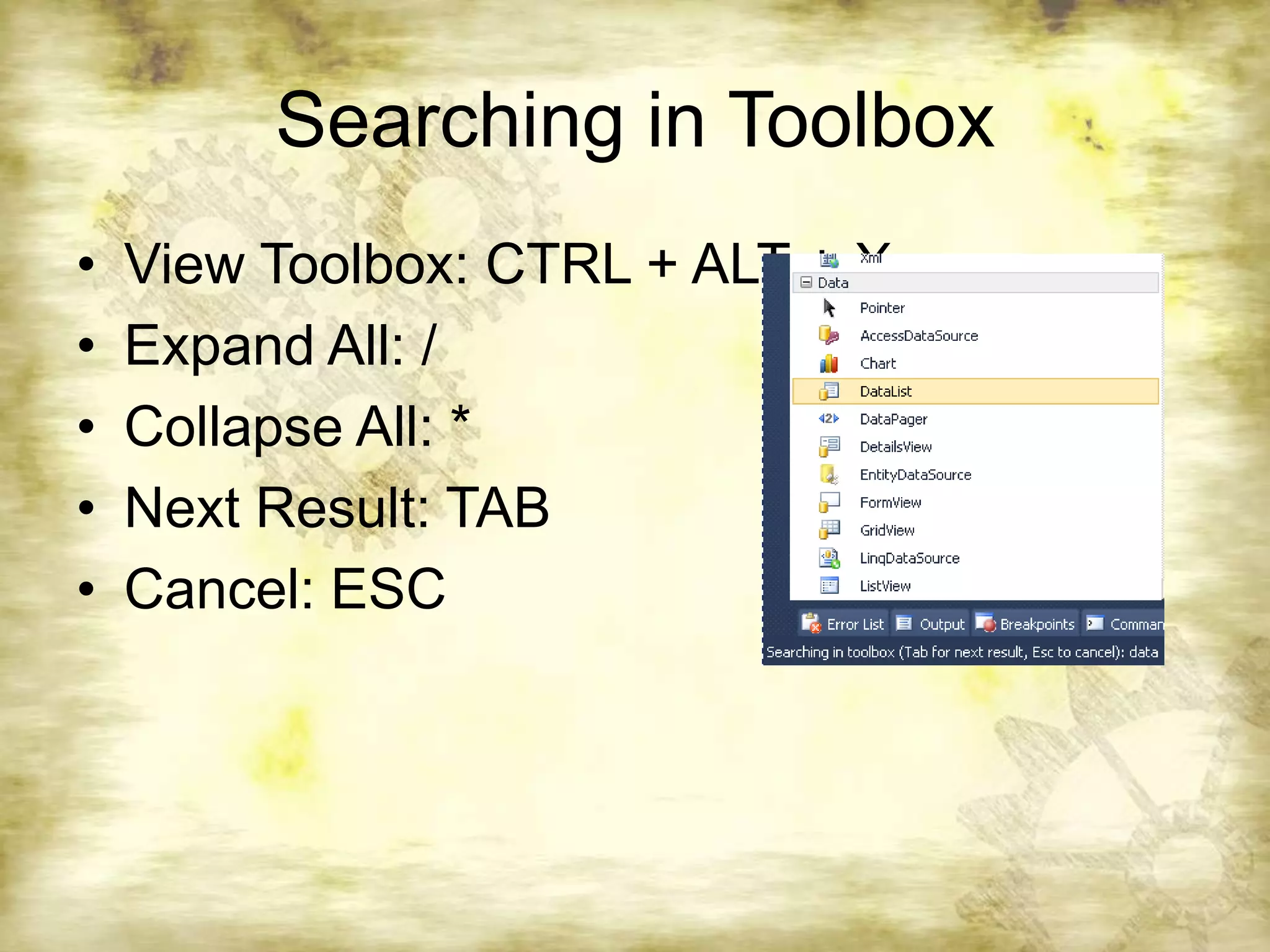Click the 'Searching in toolbox' status bar text

[x=962, y=652]
